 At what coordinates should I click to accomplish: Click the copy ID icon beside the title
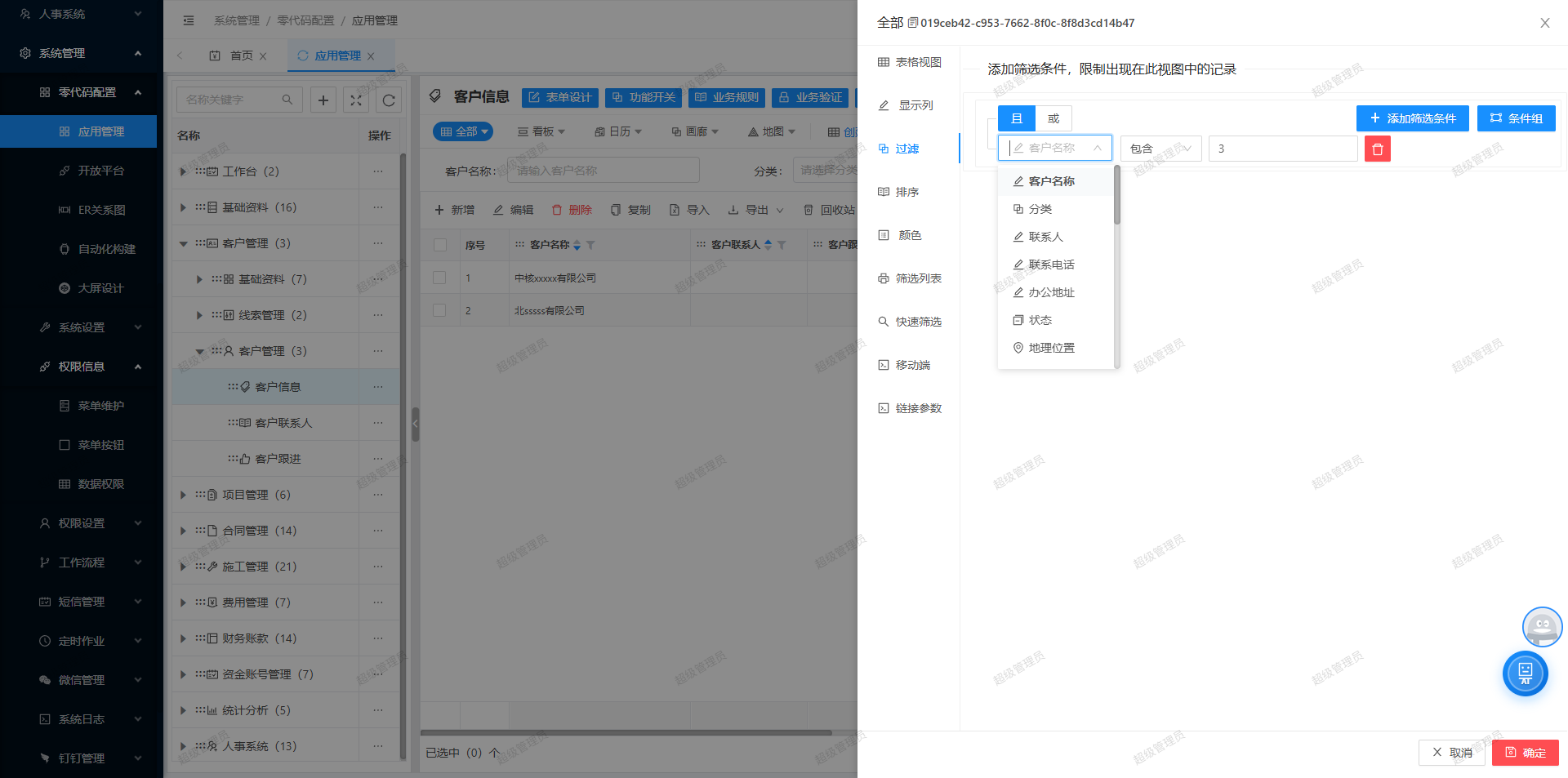[913, 23]
